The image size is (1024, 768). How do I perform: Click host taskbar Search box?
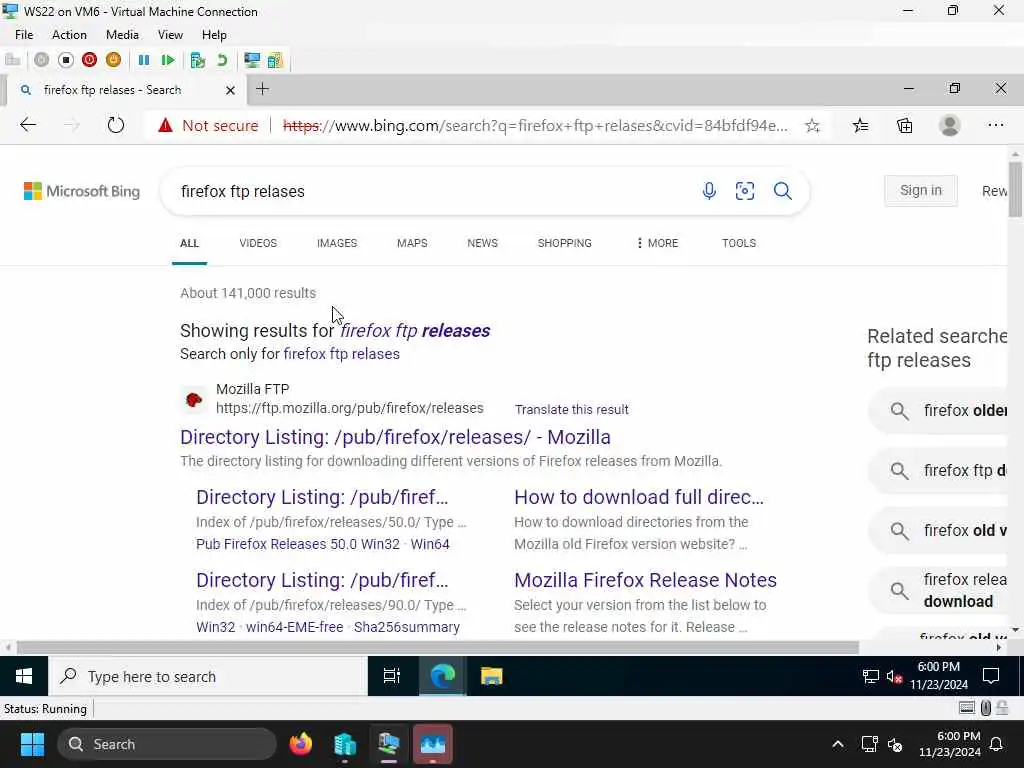(x=167, y=744)
